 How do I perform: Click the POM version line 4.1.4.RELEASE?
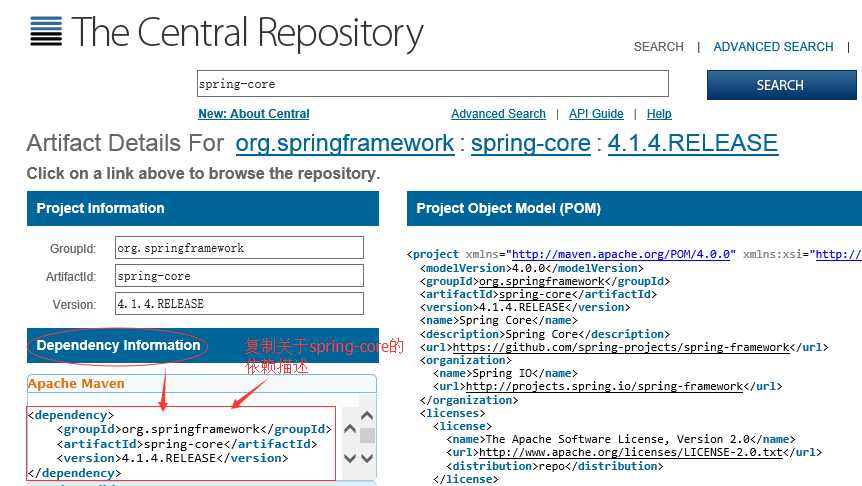[525, 307]
